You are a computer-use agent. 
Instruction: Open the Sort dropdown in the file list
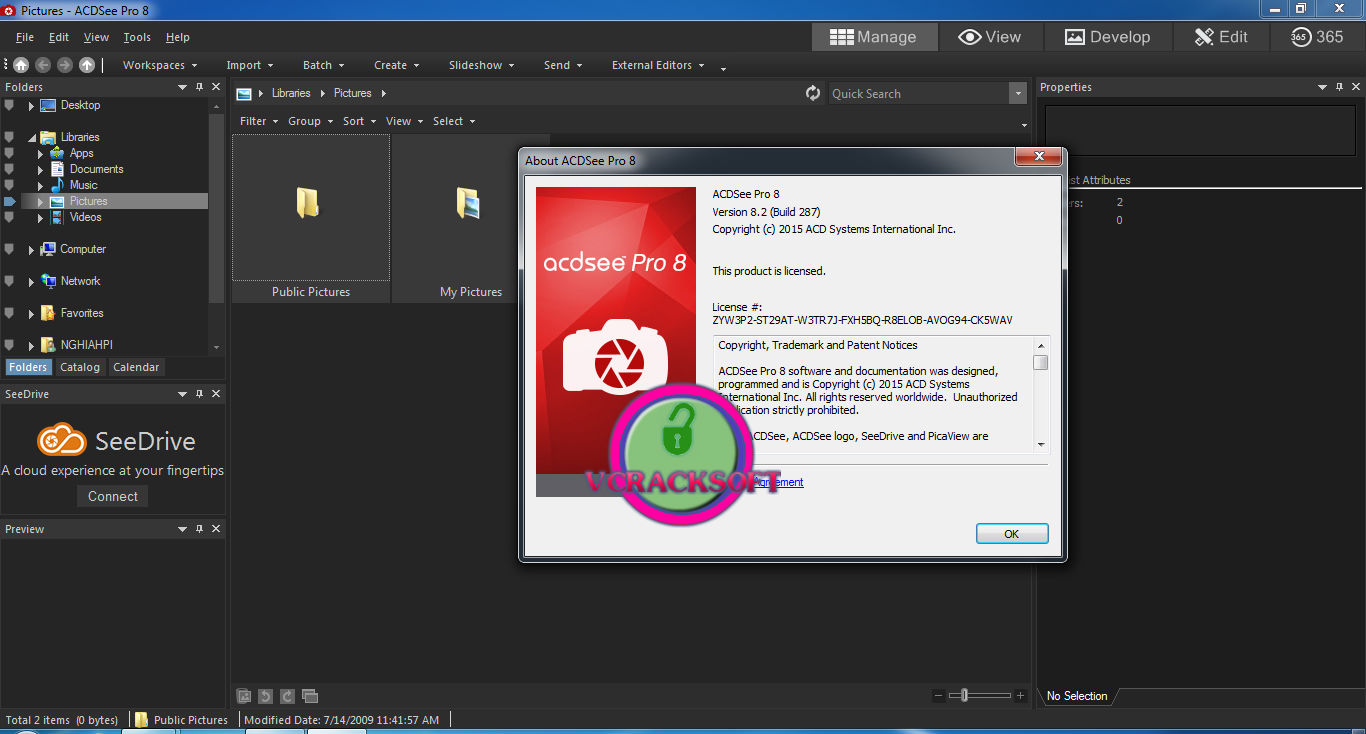click(359, 121)
